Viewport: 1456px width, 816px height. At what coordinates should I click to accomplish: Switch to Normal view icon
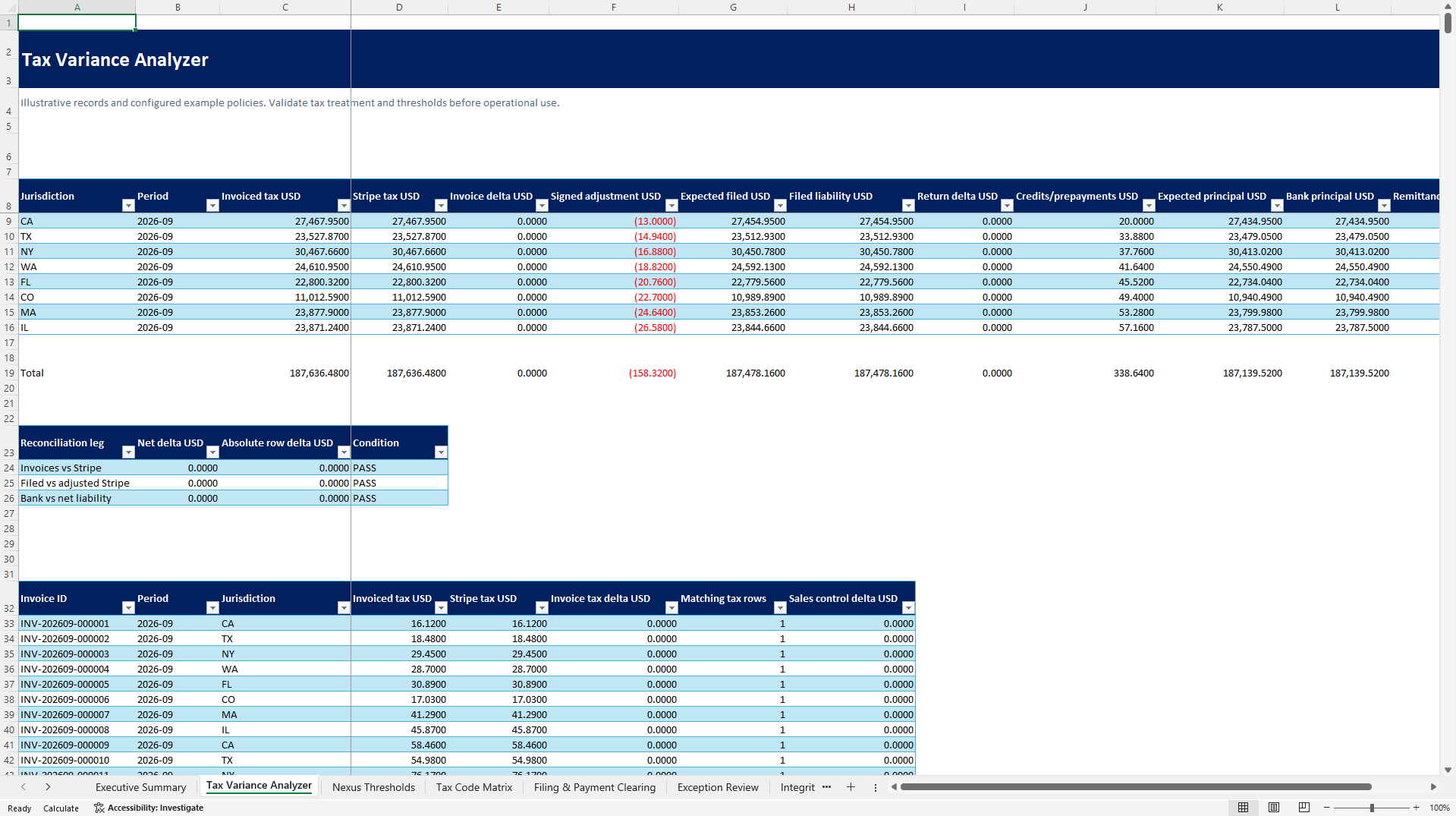click(1243, 808)
